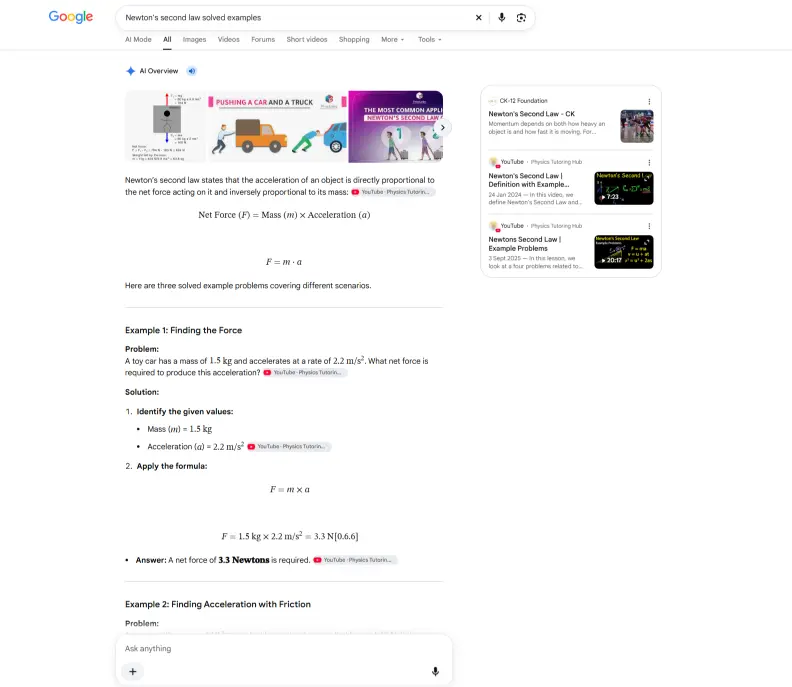The height and width of the screenshot is (687, 792).
Task: Clear the search box text
Action: coord(478,18)
